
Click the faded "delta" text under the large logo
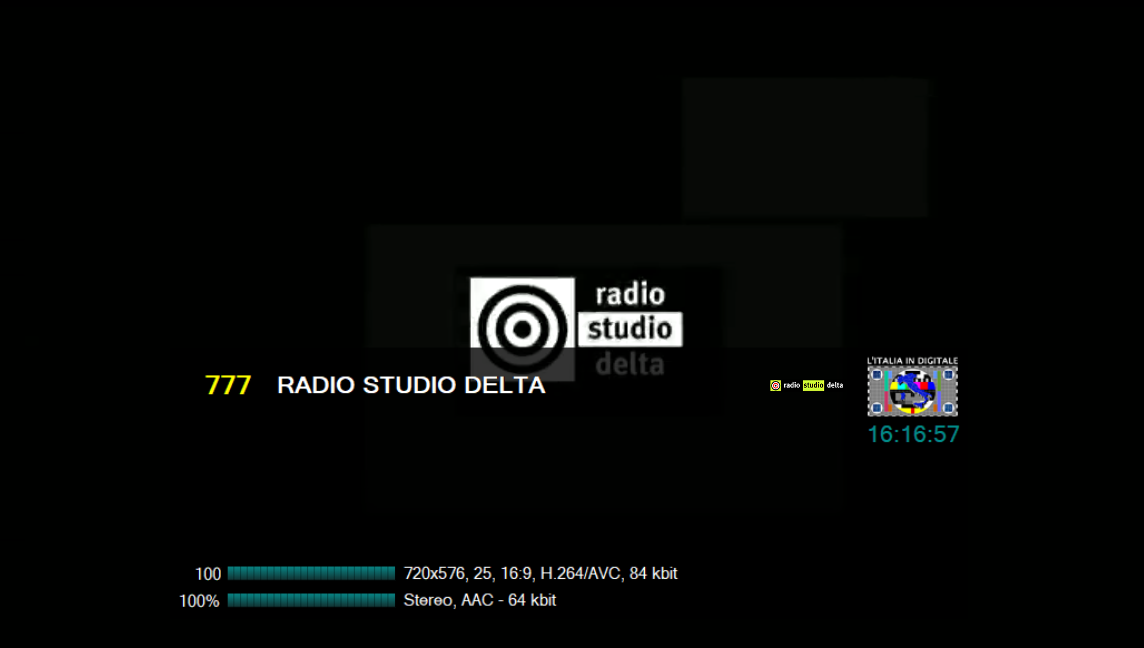tap(629, 364)
